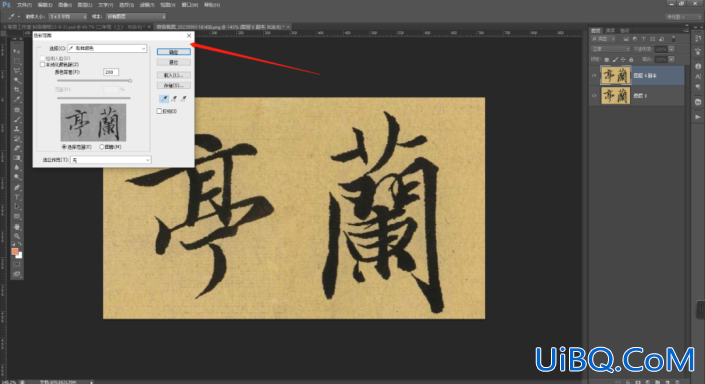Hide the 图层 0 副本 layer
This screenshot has width=705, height=384.
[x=594, y=76]
